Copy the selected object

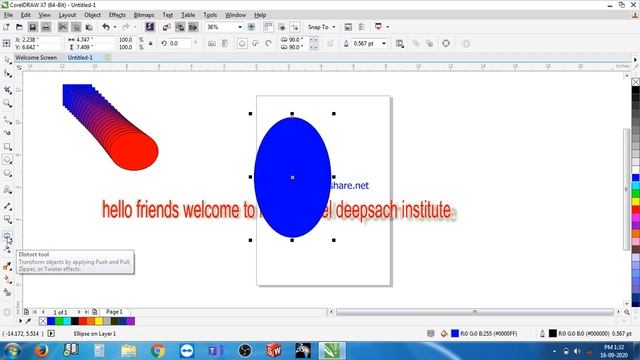pyautogui.click(x=76, y=27)
